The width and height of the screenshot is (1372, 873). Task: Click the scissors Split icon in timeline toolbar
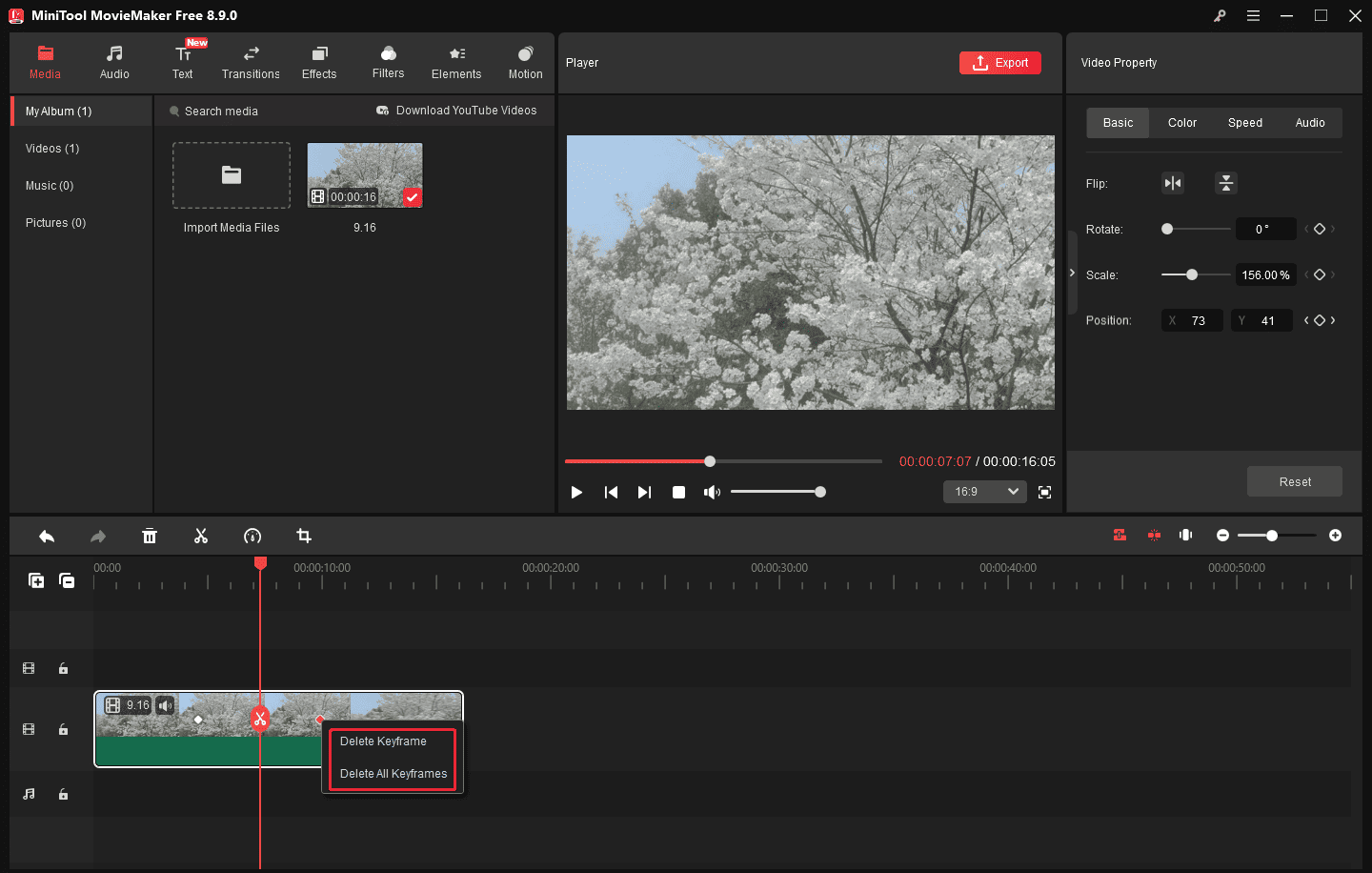click(x=201, y=537)
